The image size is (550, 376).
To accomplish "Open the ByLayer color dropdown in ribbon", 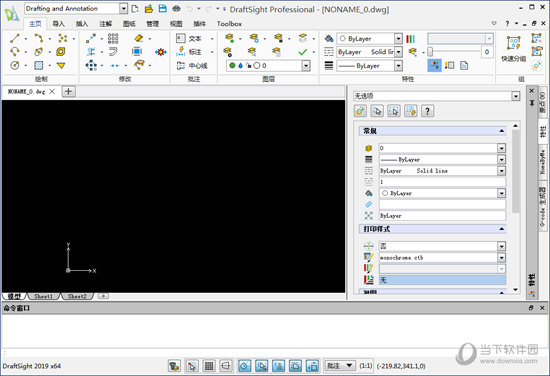I will click(398, 38).
